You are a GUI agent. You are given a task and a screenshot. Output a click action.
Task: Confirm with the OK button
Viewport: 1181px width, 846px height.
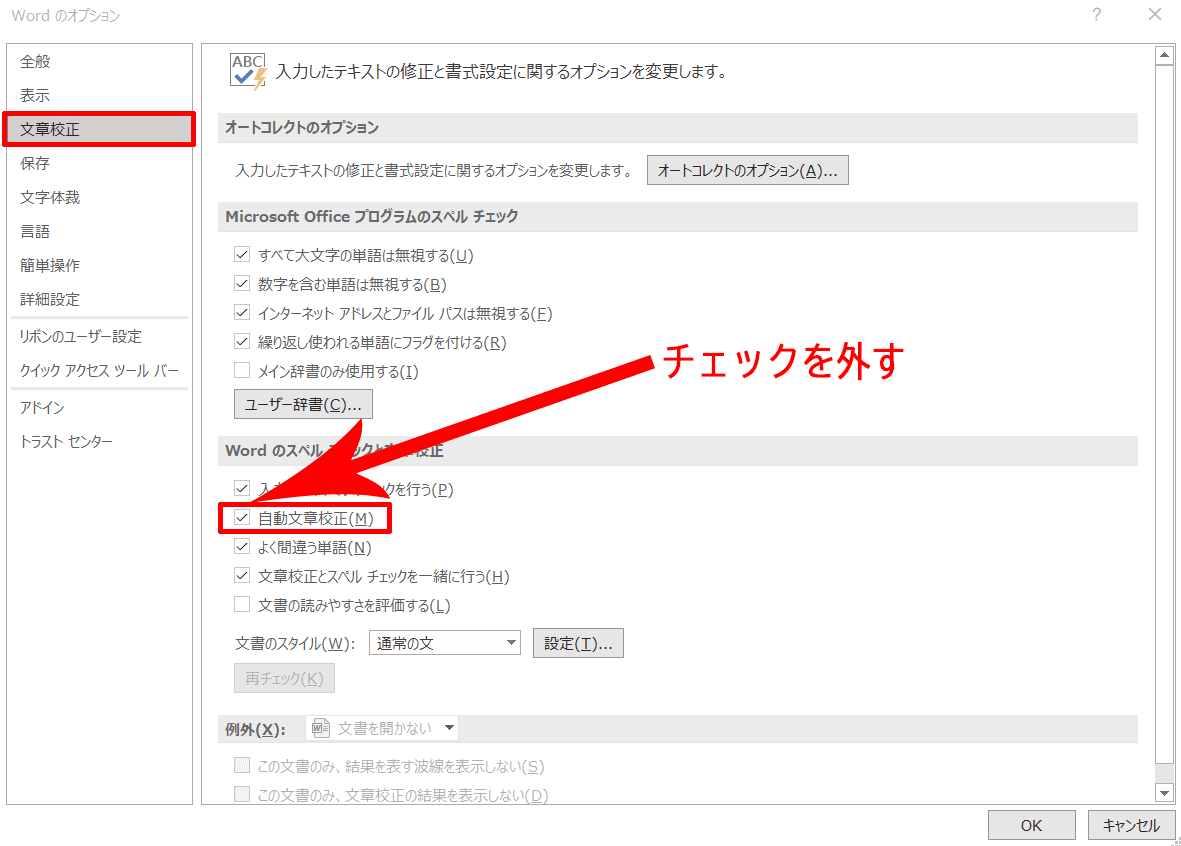1031,825
